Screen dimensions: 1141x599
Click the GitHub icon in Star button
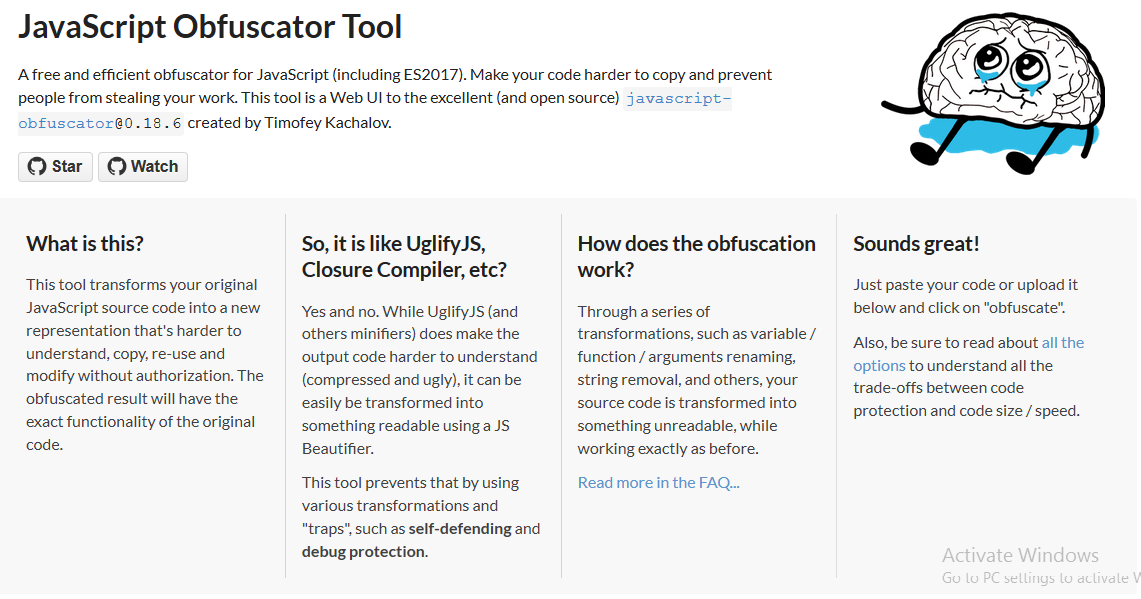(x=36, y=167)
